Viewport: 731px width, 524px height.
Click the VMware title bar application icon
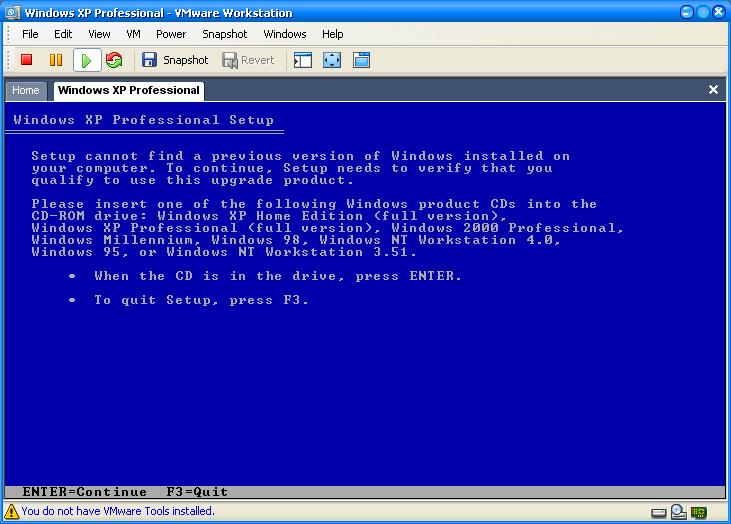[13, 12]
